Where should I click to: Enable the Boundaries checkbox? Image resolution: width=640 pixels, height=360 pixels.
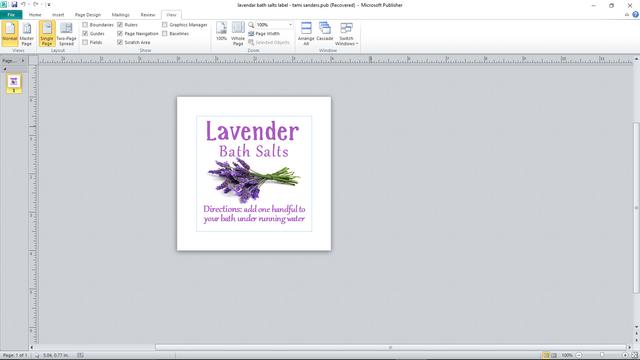(85, 25)
